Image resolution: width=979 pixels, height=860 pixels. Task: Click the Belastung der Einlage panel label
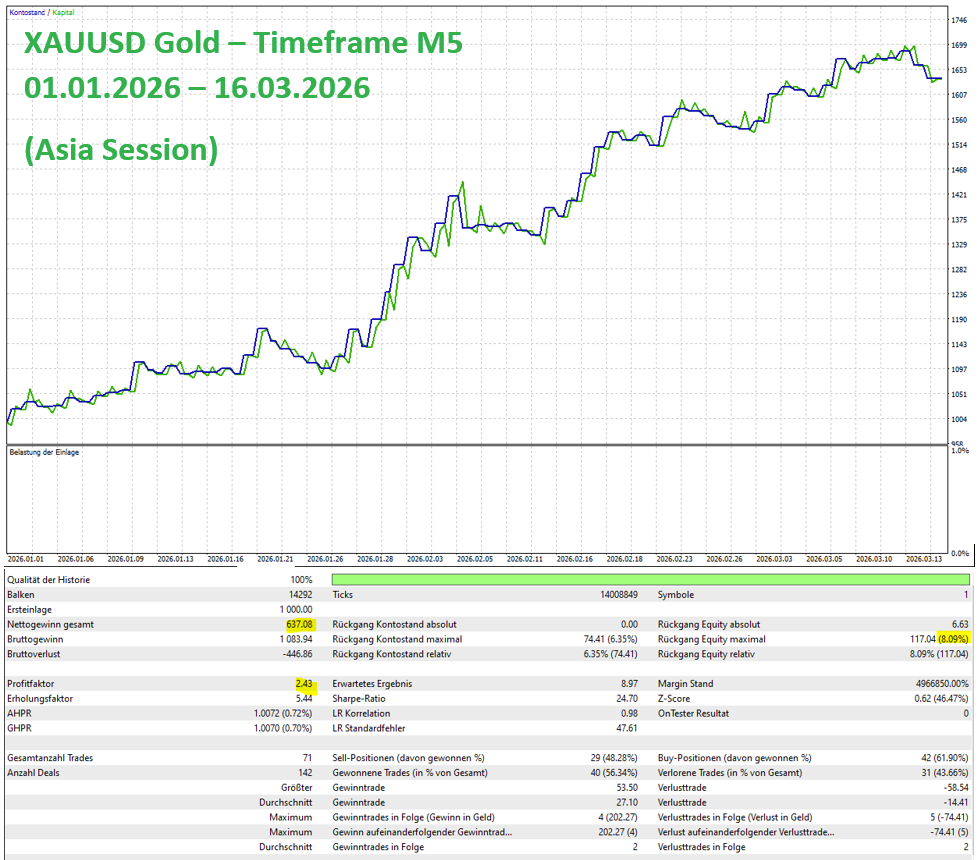(44, 452)
